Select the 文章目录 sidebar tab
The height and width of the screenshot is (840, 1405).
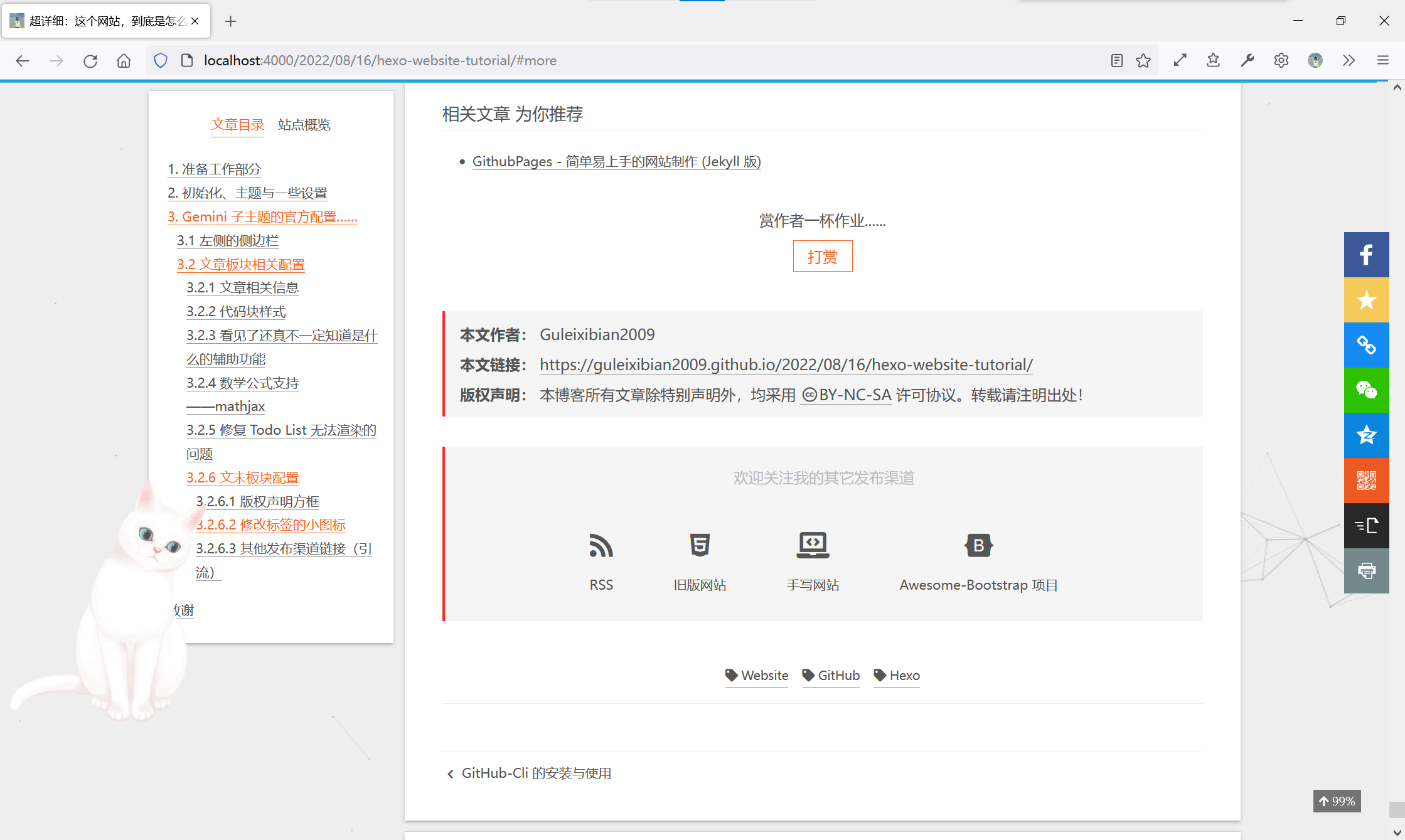tap(238, 124)
